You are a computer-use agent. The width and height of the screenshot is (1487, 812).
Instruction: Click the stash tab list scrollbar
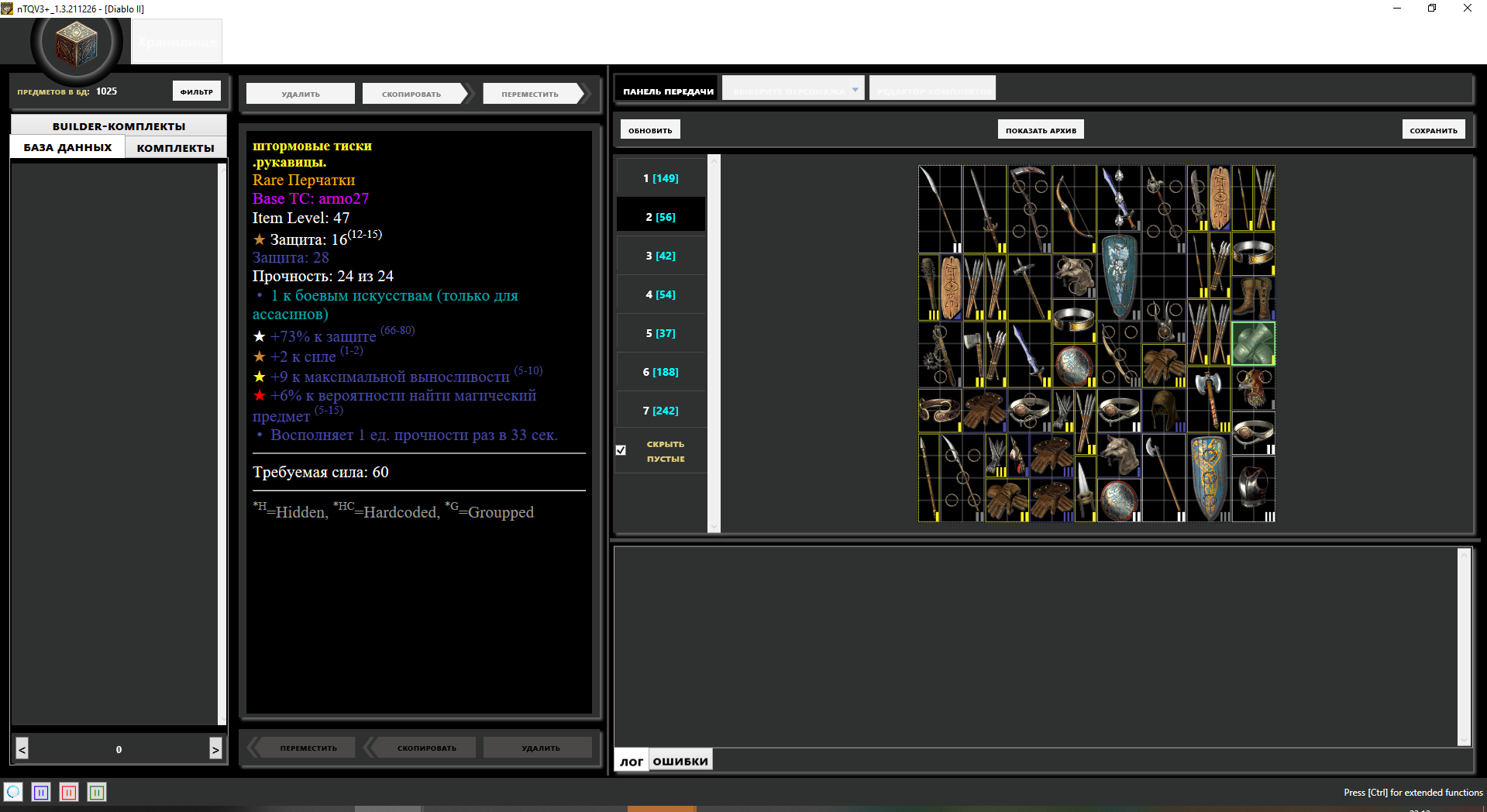point(714,343)
